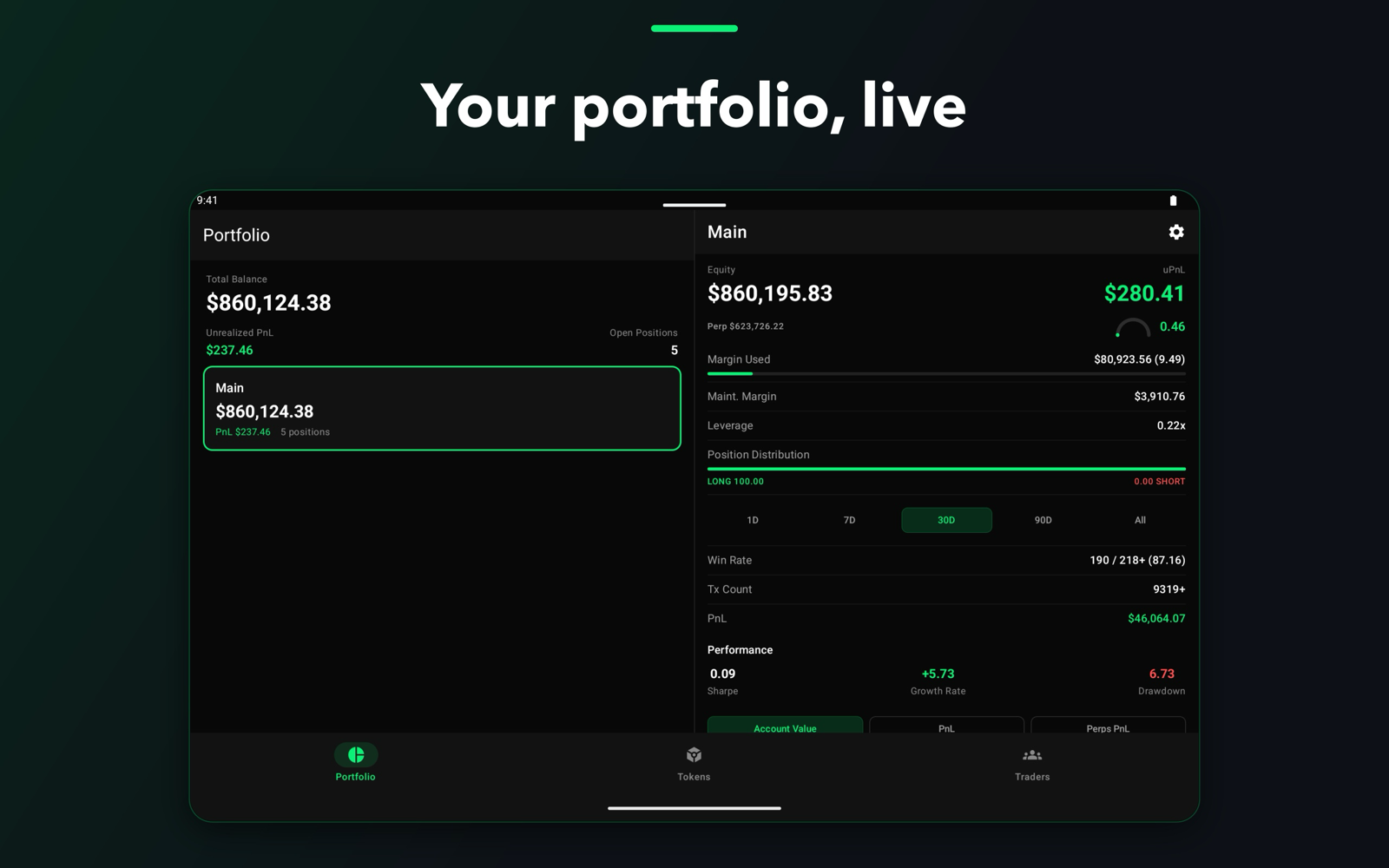Click the Main panel heading beside the gear
Screen dimensions: 1389x868
(727, 232)
